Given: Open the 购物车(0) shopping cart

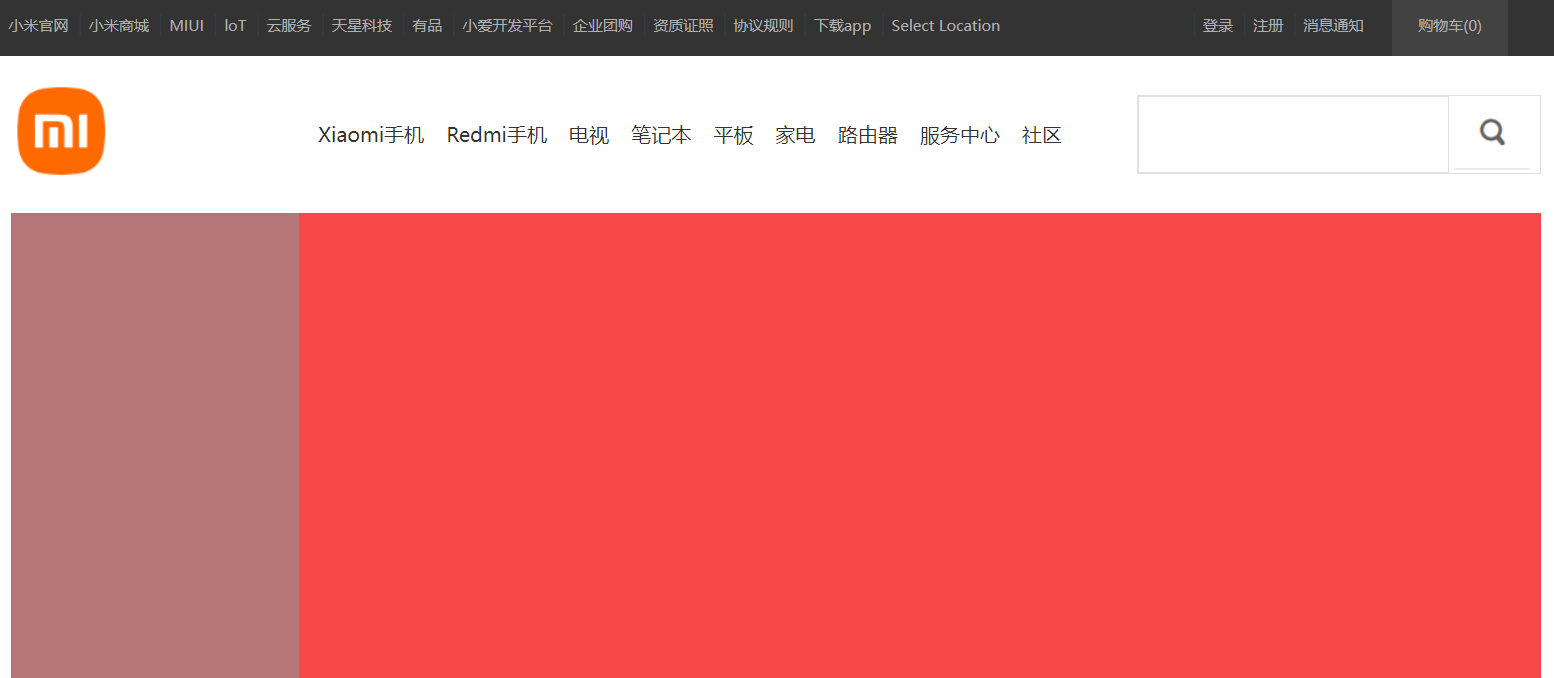Looking at the screenshot, I should click(1450, 26).
